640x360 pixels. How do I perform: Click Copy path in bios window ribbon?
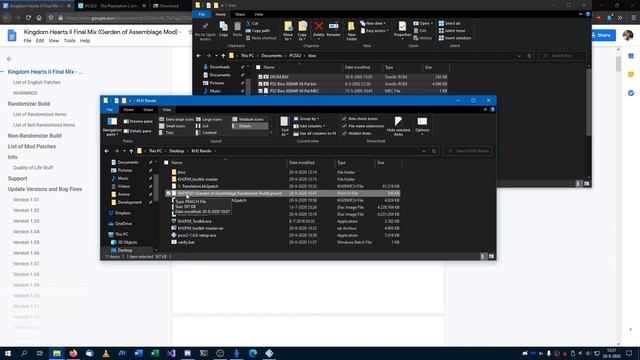(258, 31)
